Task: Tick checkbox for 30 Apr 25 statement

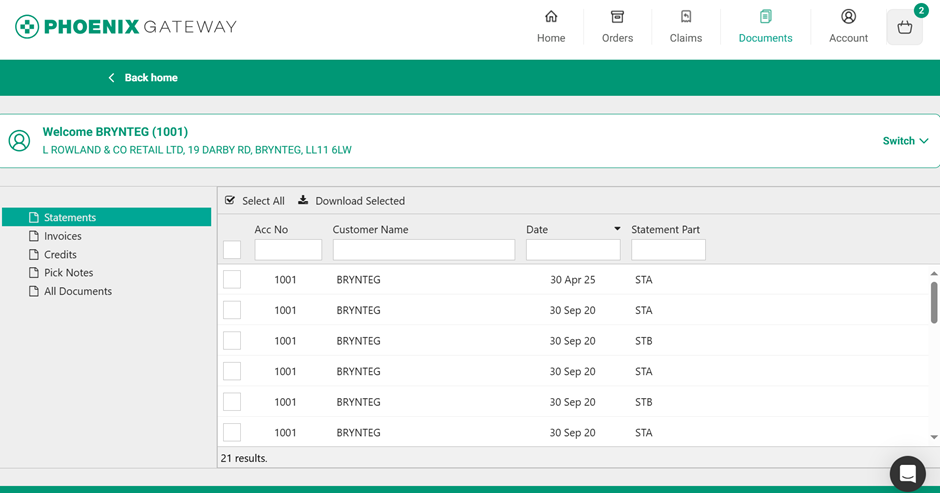Action: [232, 280]
